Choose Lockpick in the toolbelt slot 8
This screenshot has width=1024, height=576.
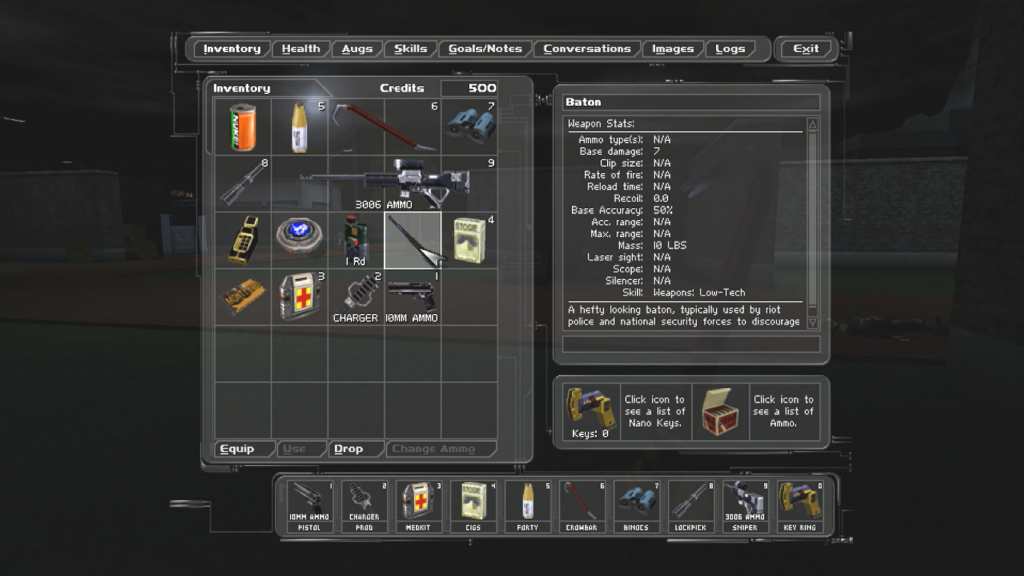click(x=691, y=507)
